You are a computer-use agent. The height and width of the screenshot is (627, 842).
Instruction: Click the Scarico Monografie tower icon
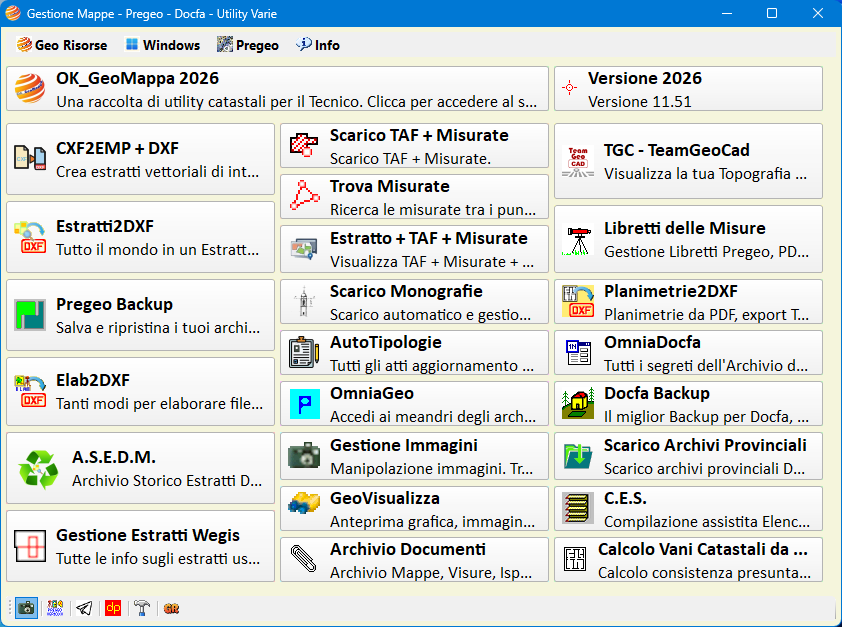click(304, 302)
